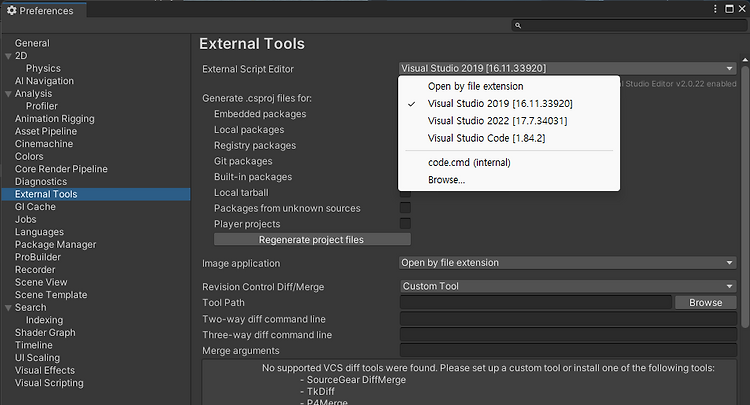
Task: Open the Image application dropdown
Action: click(x=567, y=263)
